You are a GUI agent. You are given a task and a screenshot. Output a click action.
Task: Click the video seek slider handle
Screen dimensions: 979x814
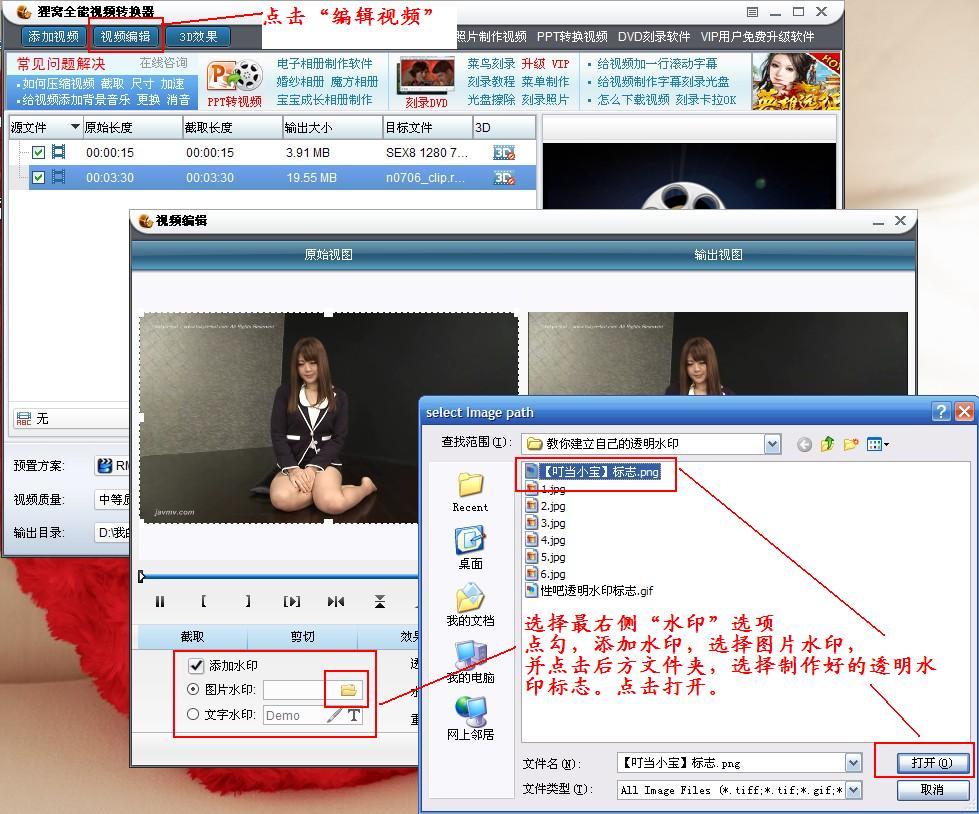pyautogui.click(x=142, y=576)
